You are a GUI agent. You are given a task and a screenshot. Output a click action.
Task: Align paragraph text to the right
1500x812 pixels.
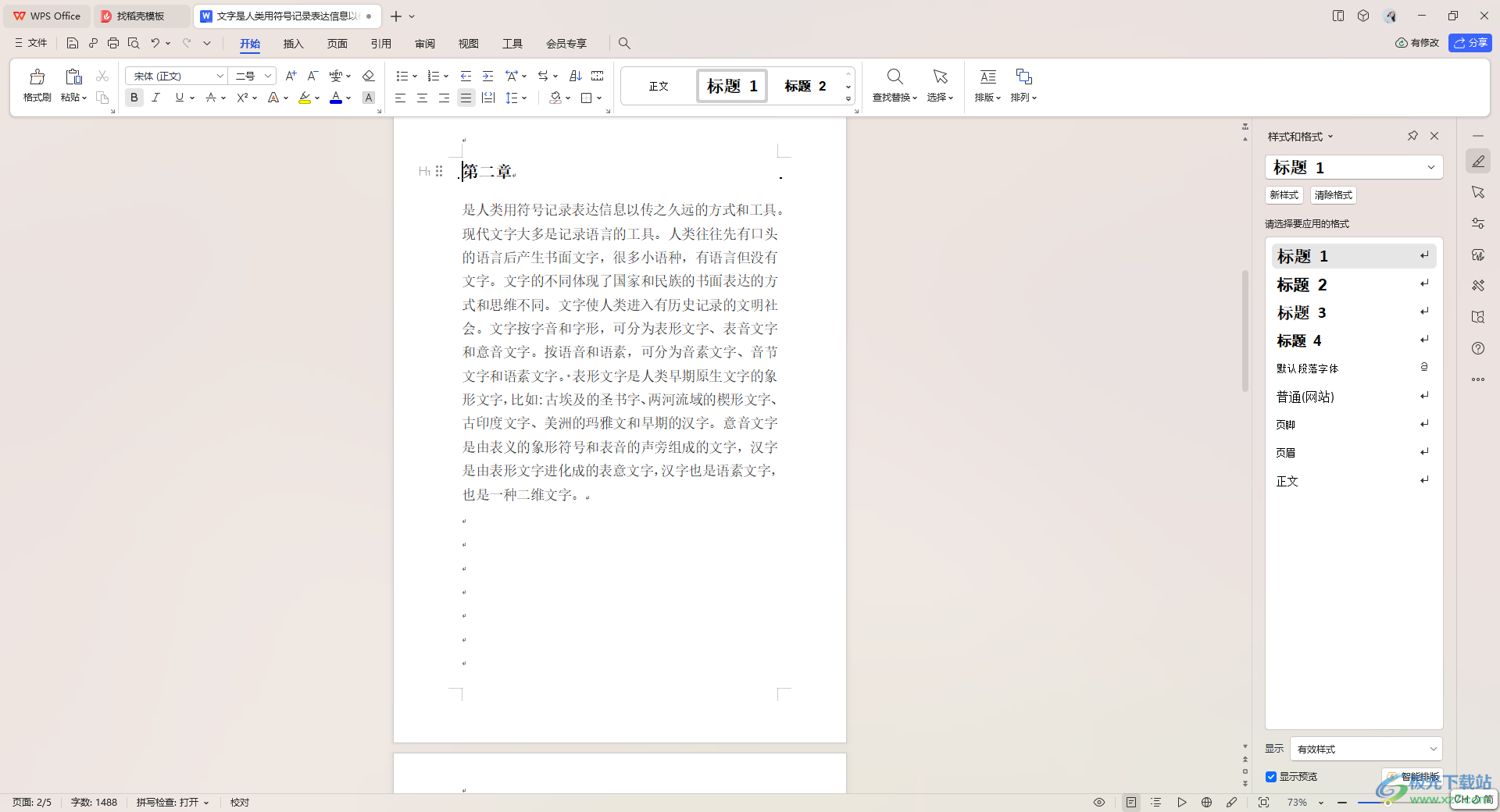coord(444,98)
